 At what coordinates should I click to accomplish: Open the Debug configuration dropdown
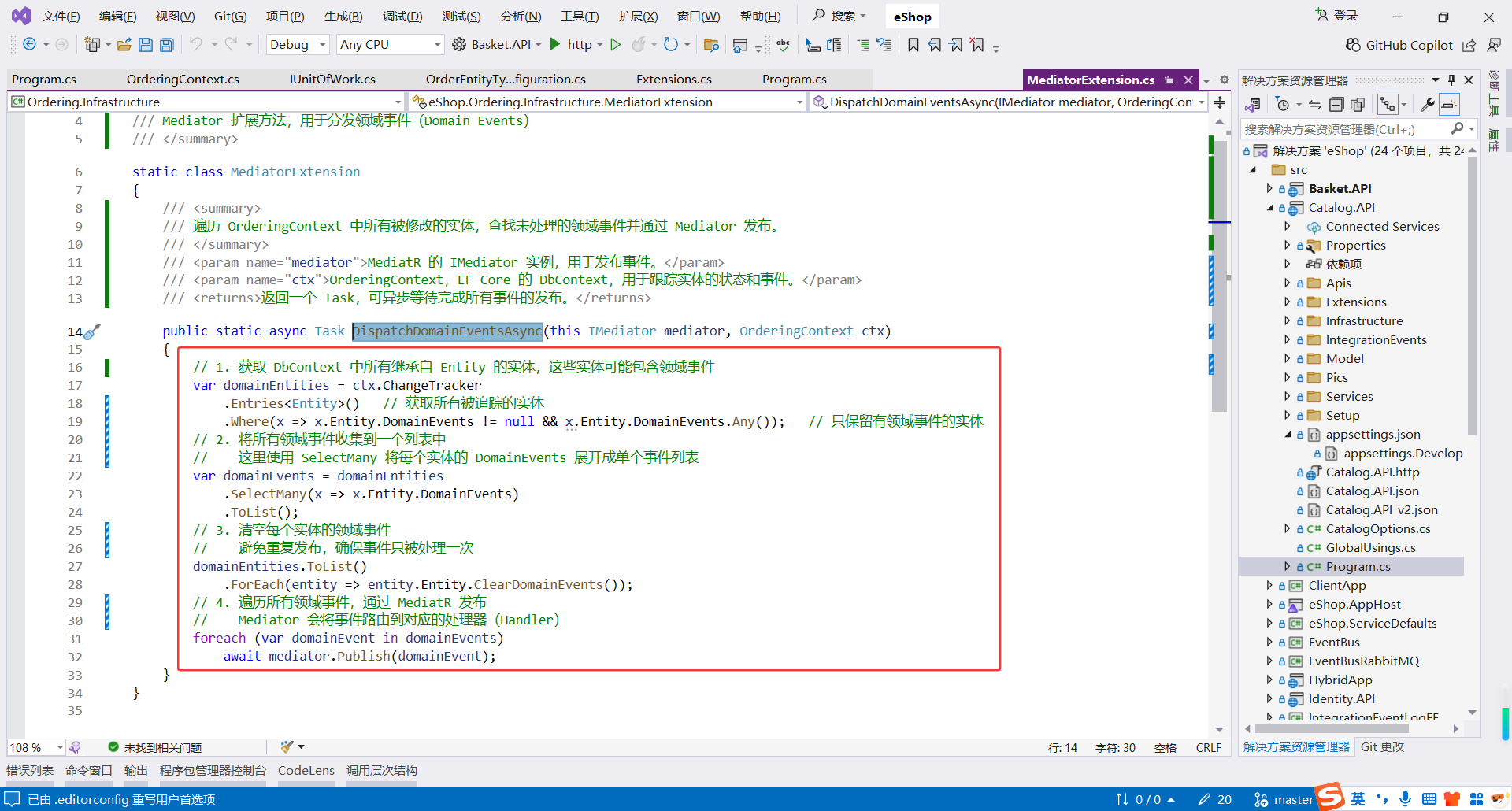pos(297,44)
